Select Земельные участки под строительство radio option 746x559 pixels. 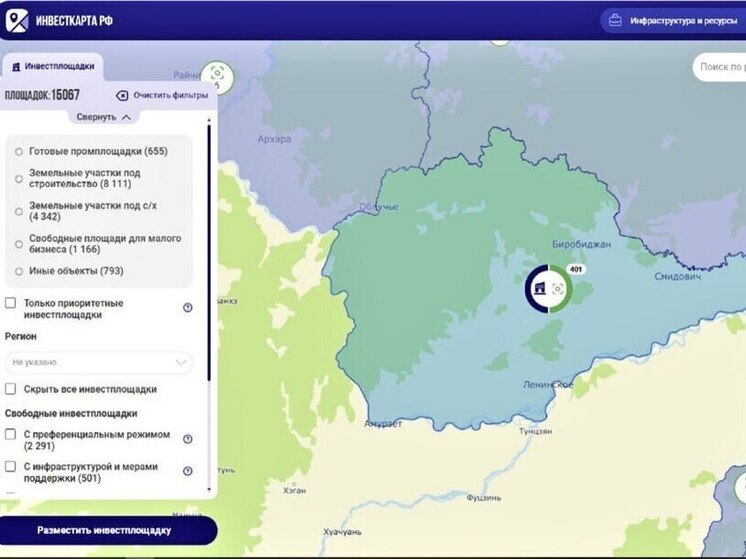[19, 178]
